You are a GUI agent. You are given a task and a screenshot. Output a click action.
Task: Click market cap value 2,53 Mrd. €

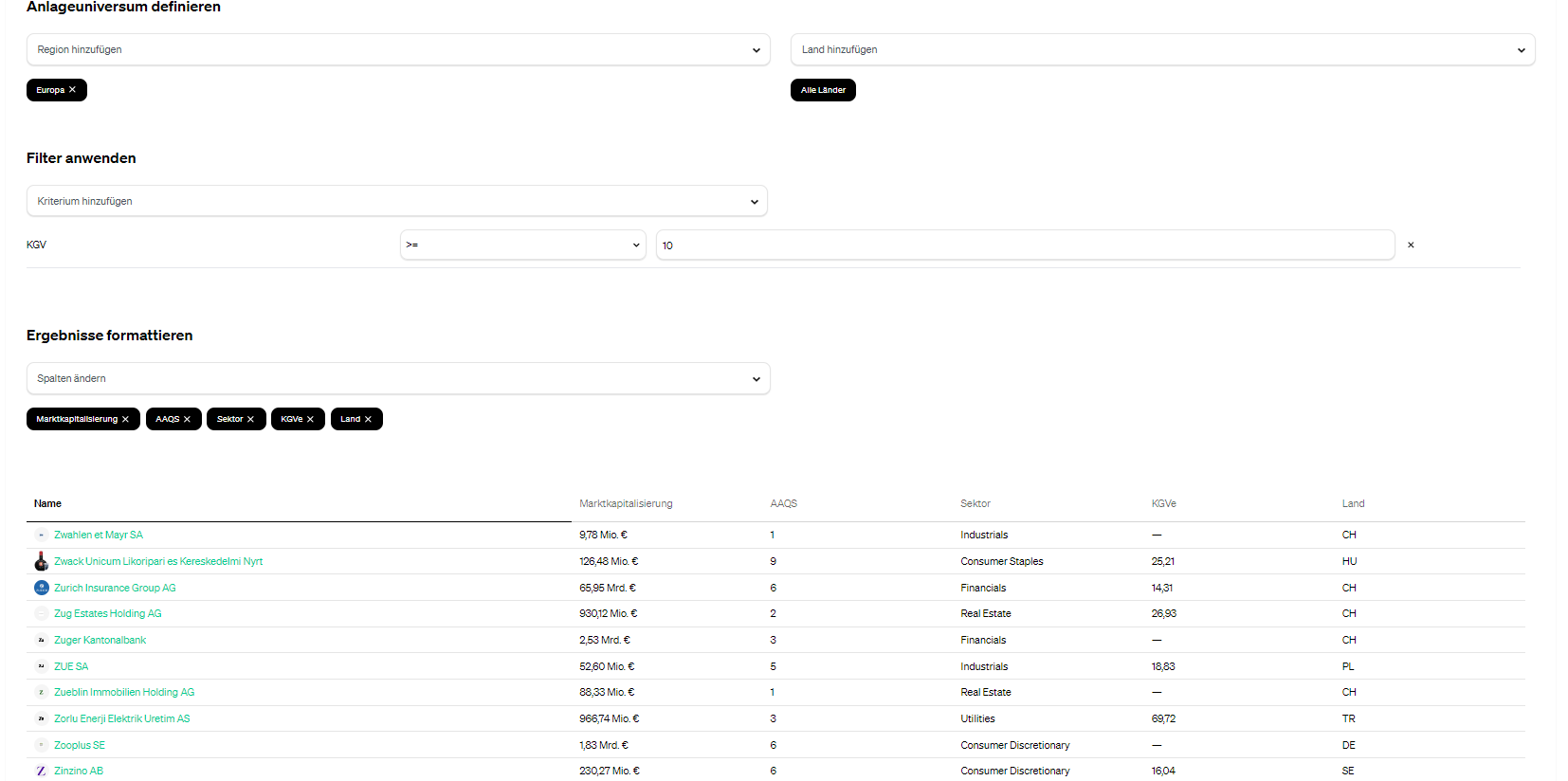[x=605, y=640]
